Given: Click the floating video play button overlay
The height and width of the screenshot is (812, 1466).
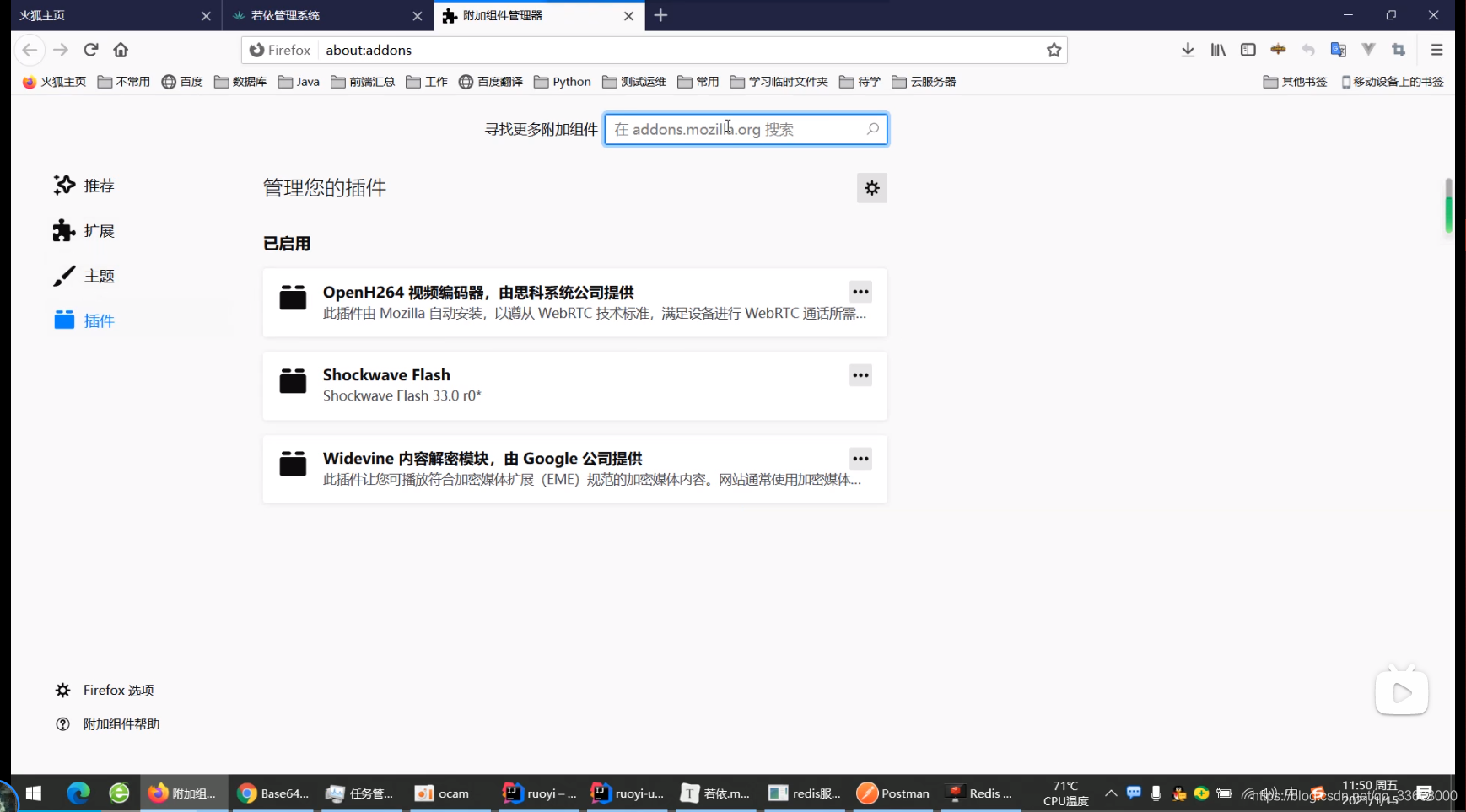Looking at the screenshot, I should [1402, 692].
